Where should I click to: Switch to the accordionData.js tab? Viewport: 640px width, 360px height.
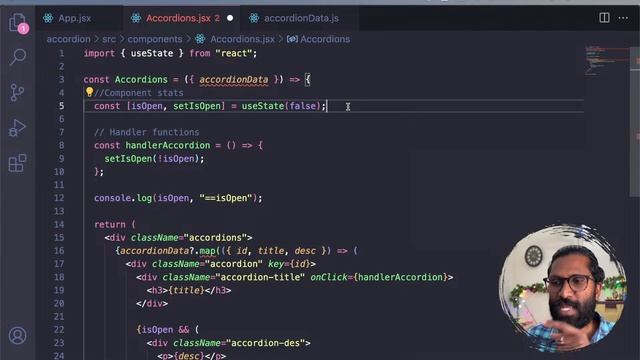click(x=301, y=18)
